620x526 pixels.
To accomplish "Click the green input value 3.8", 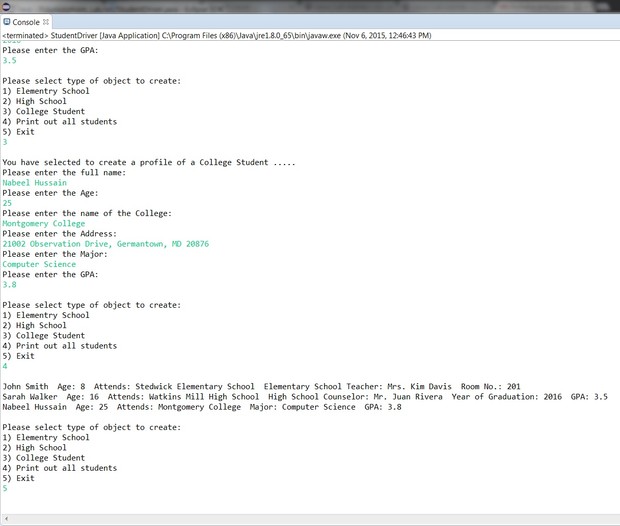I will (x=9, y=285).
